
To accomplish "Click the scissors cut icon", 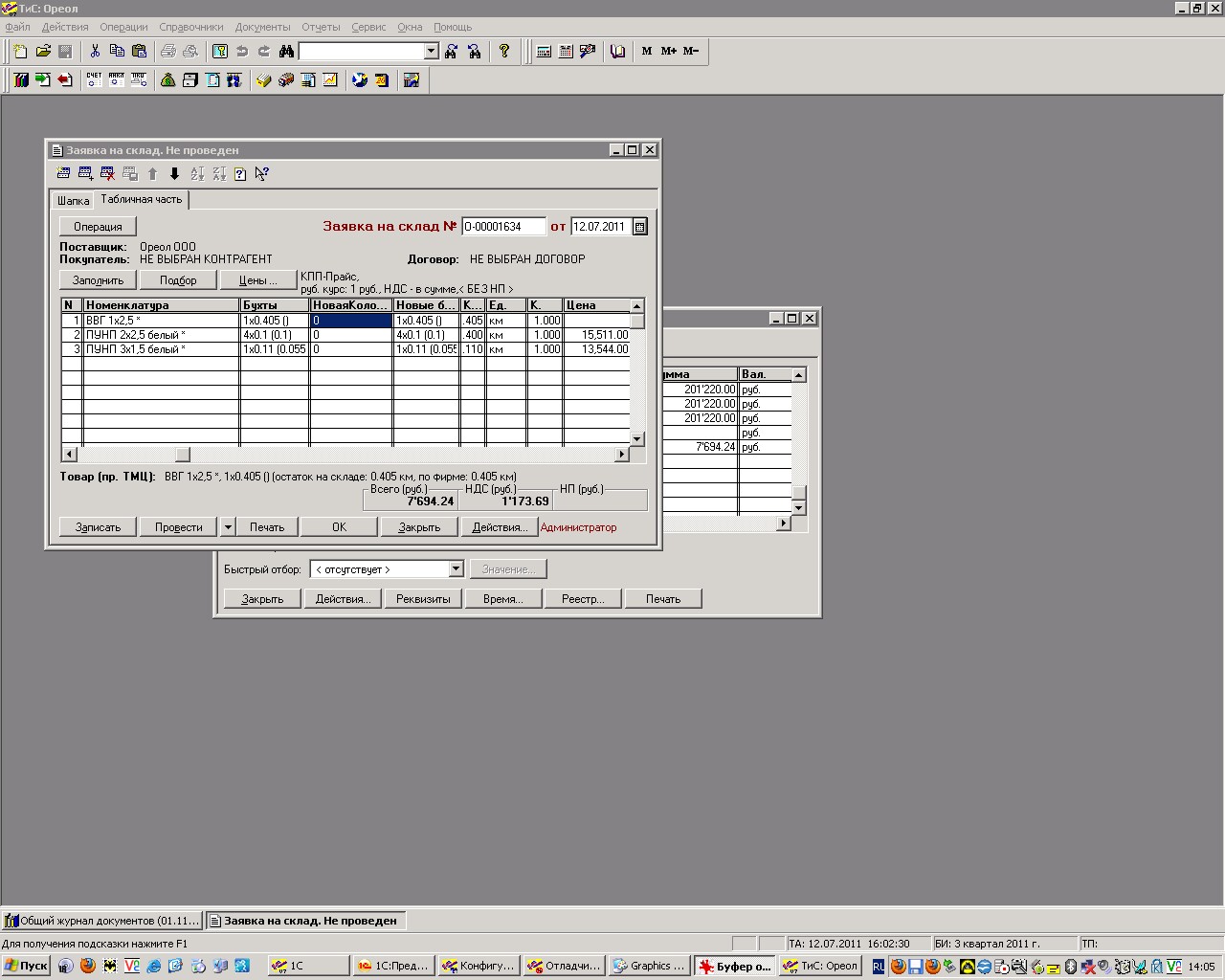I will (x=95, y=51).
